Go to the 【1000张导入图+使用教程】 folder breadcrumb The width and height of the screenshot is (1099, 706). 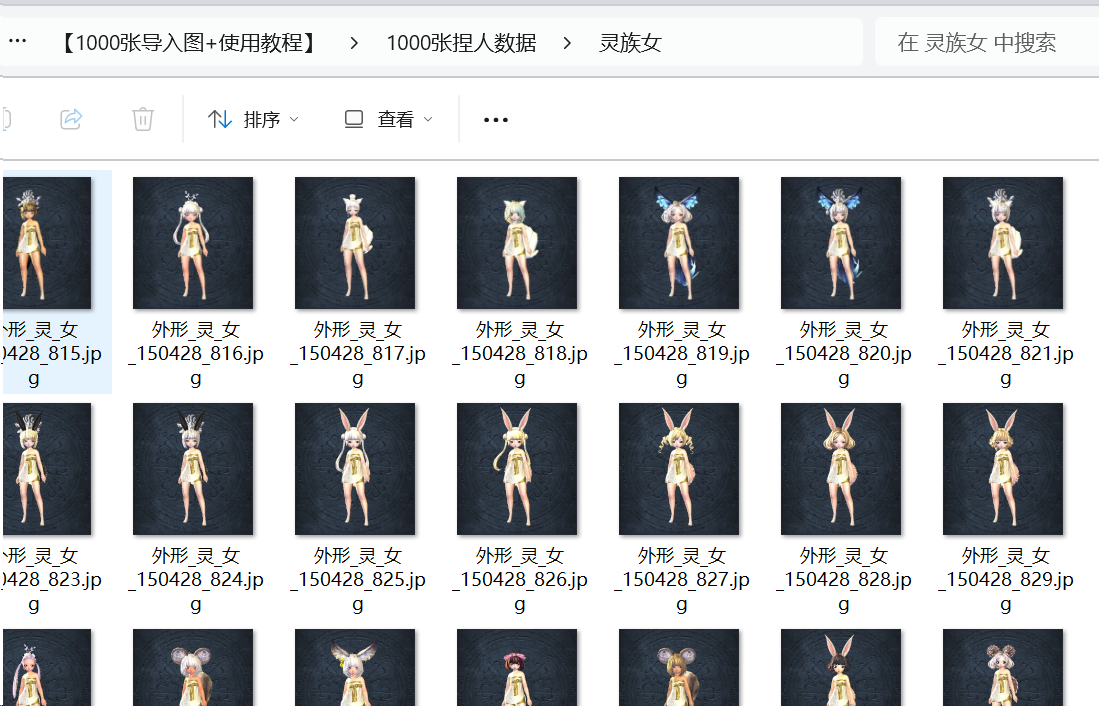188,43
